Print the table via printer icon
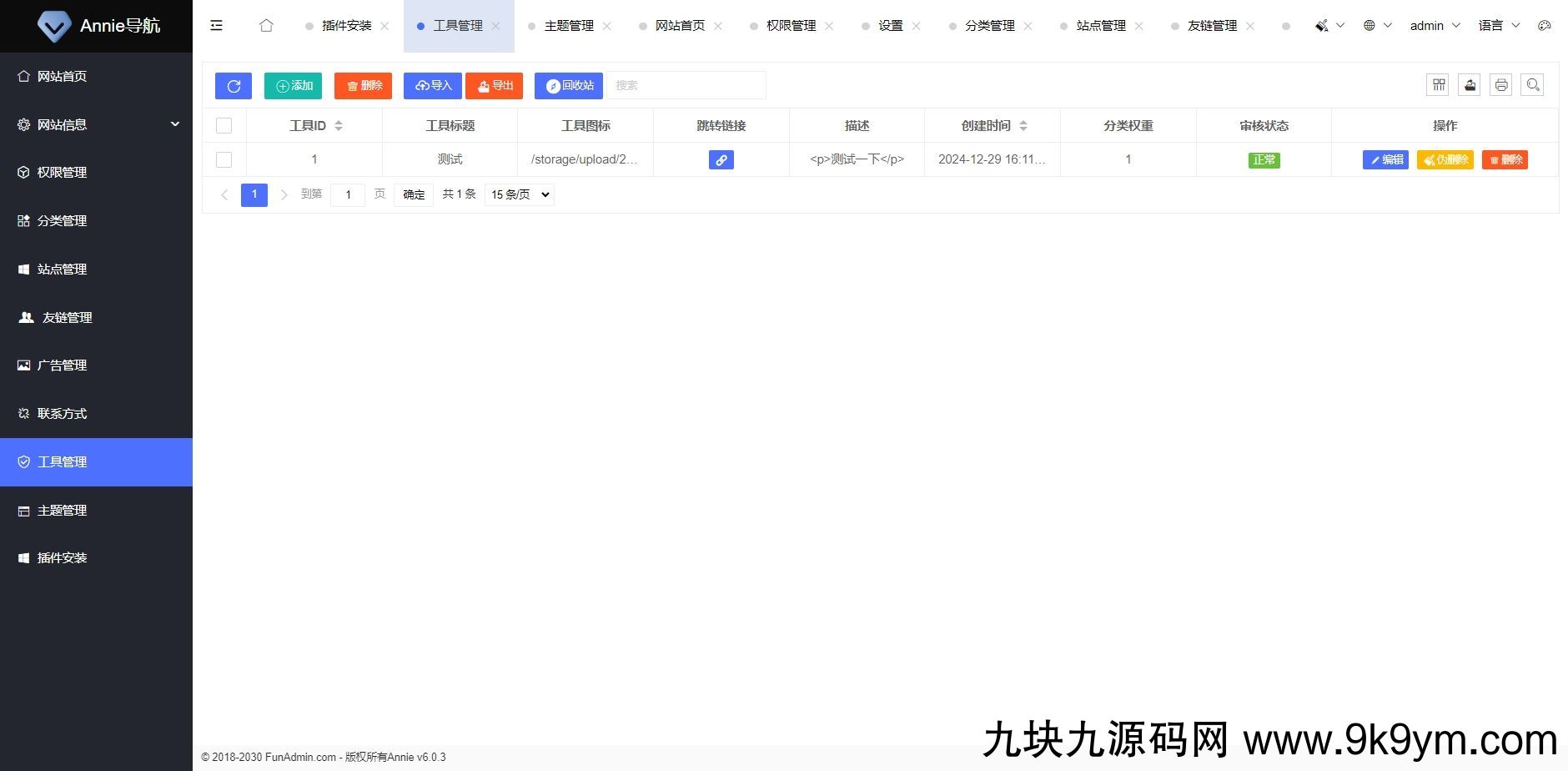Viewport: 1568px width, 771px height. [1501, 84]
